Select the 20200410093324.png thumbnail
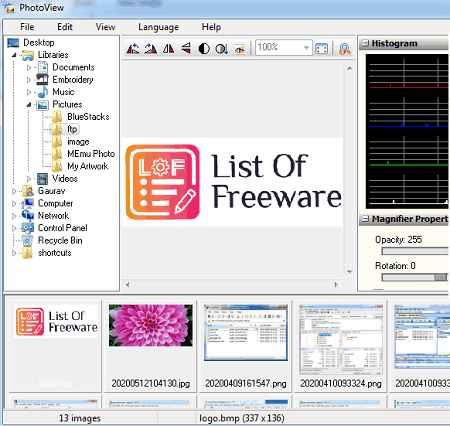This screenshot has height=426, width=450. click(341, 346)
